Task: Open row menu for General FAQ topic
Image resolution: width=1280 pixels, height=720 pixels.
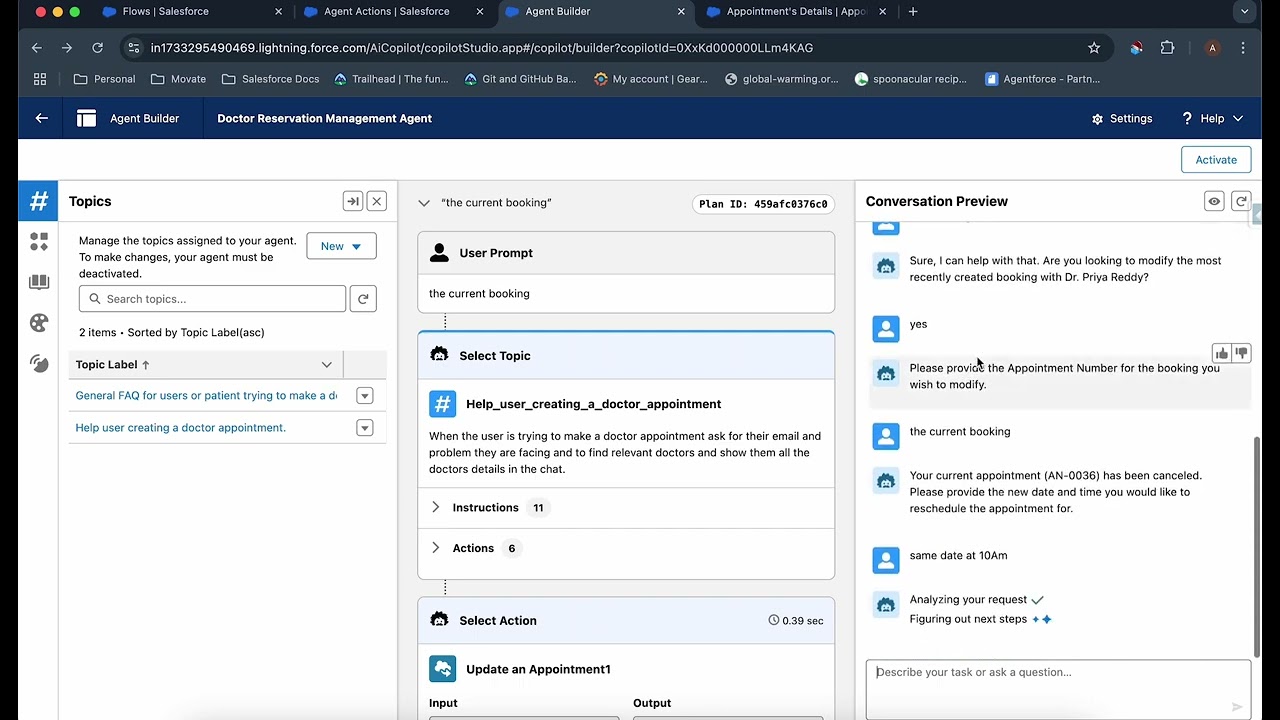Action: 364,396
